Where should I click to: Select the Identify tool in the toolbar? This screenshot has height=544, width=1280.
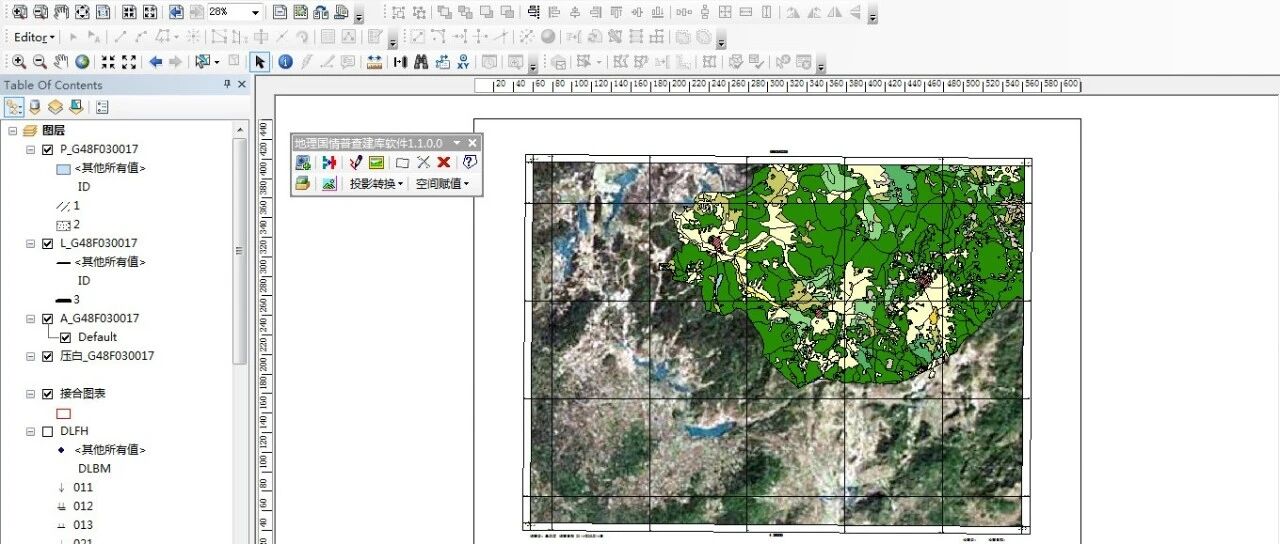tap(285, 62)
